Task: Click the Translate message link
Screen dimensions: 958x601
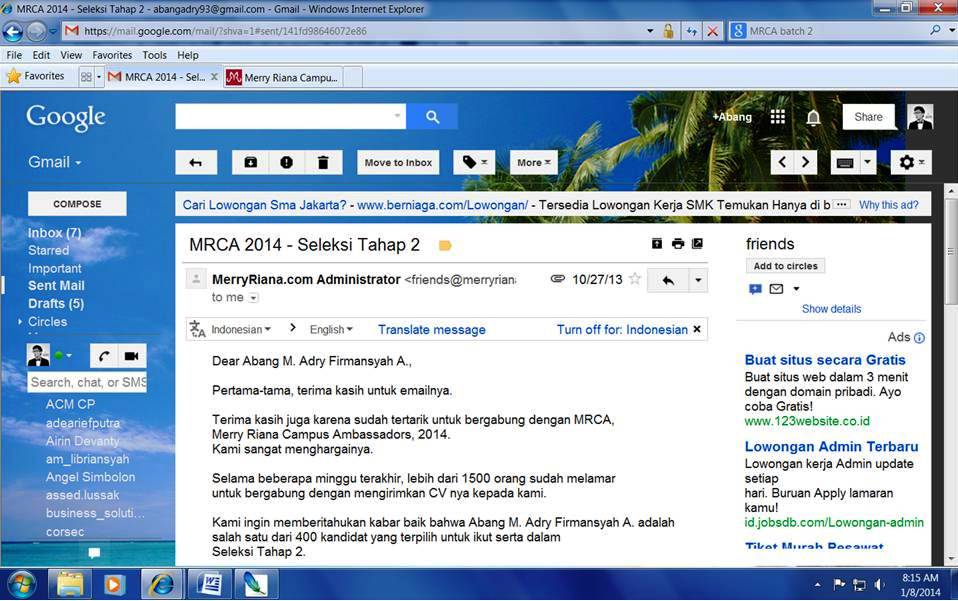Action: (x=431, y=330)
